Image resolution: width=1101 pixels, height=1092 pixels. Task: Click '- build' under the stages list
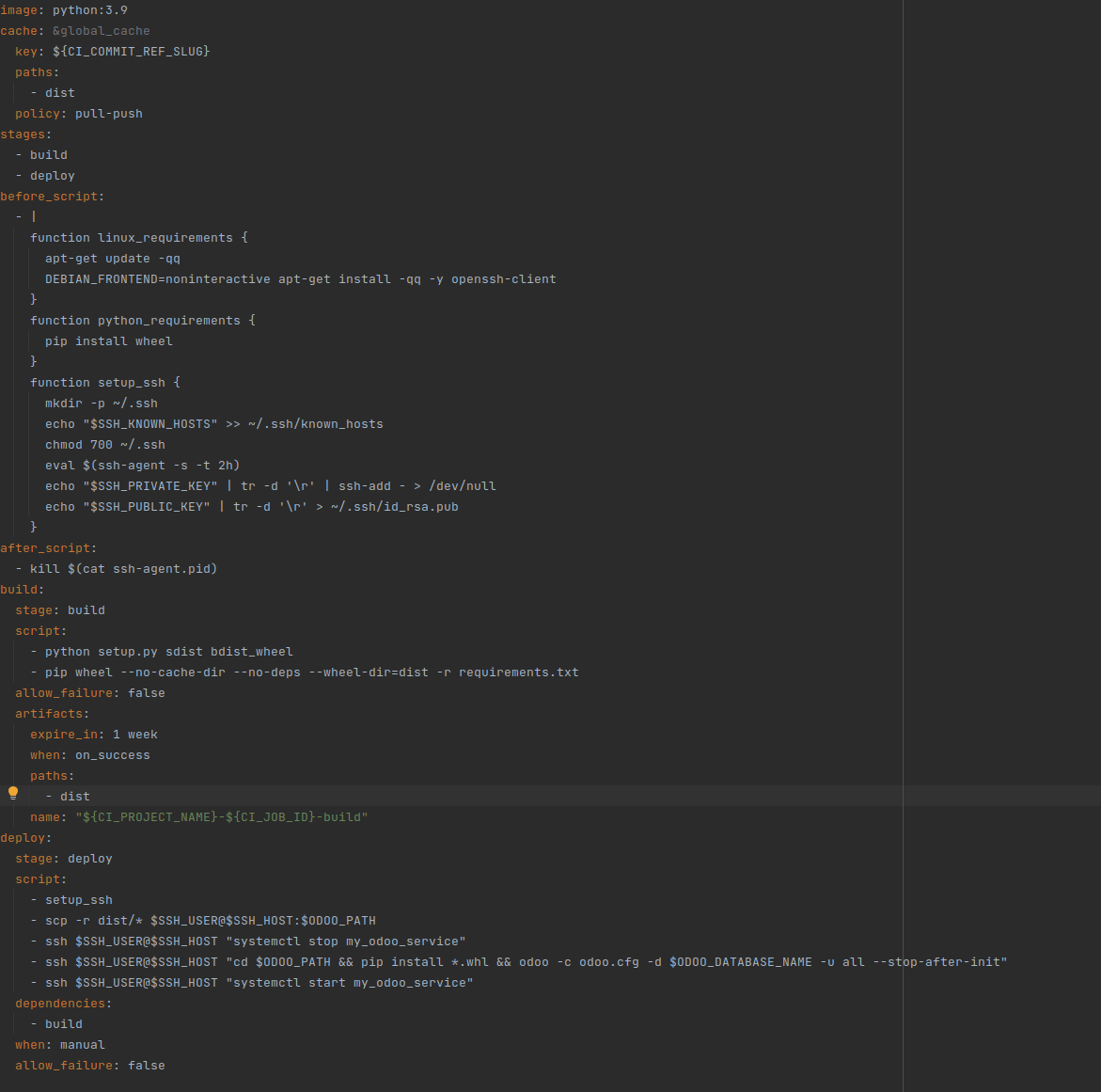41,155
